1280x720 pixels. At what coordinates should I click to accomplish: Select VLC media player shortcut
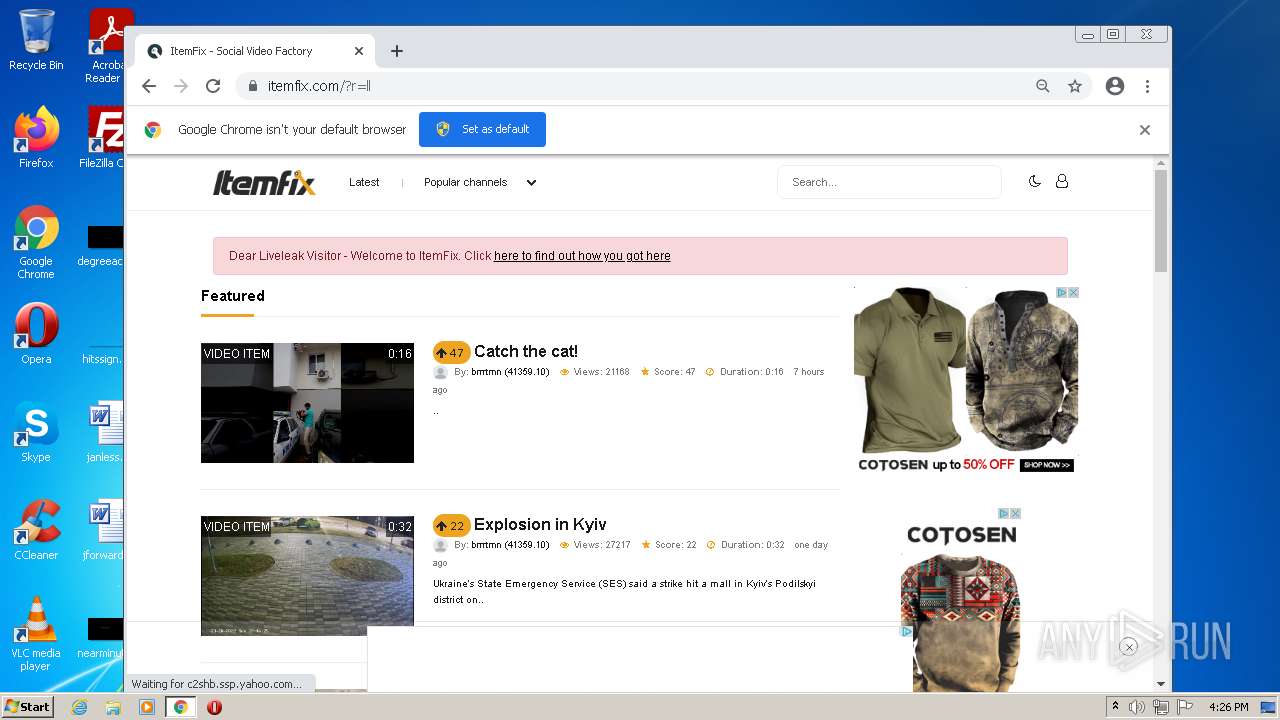[36, 634]
